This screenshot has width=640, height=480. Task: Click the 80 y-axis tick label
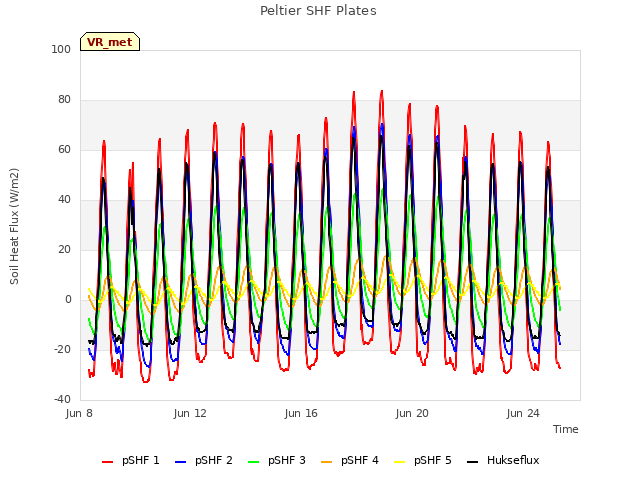[64, 100]
